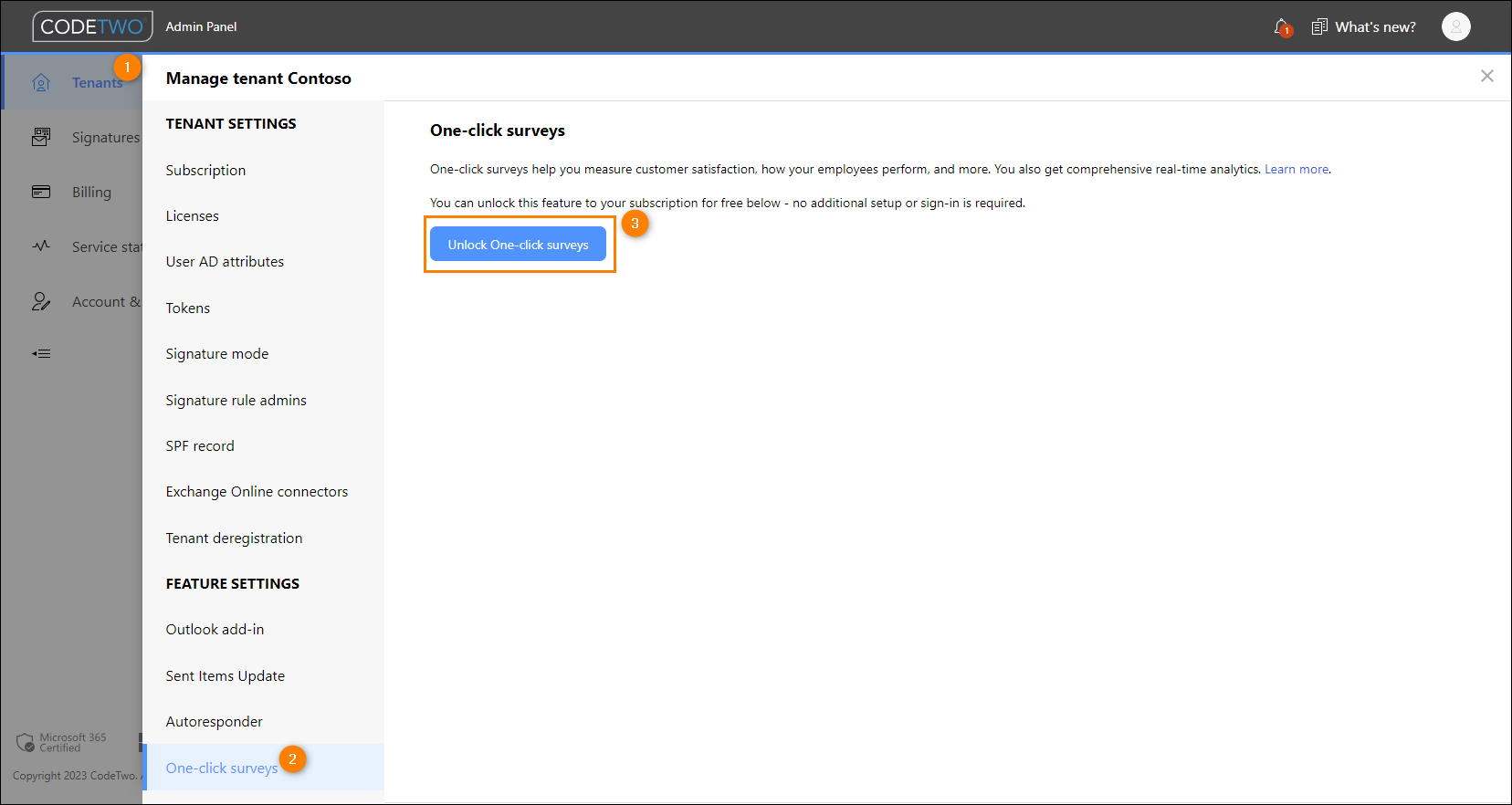Click the TENANT SETTINGS heading
Screen dimensions: 1512x805
point(231,123)
